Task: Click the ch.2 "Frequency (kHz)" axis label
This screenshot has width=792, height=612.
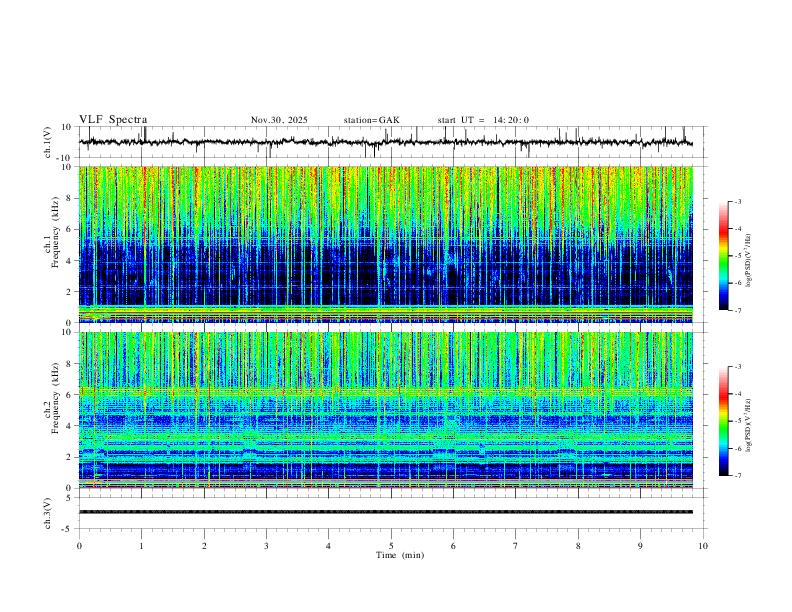Action: tap(55, 398)
